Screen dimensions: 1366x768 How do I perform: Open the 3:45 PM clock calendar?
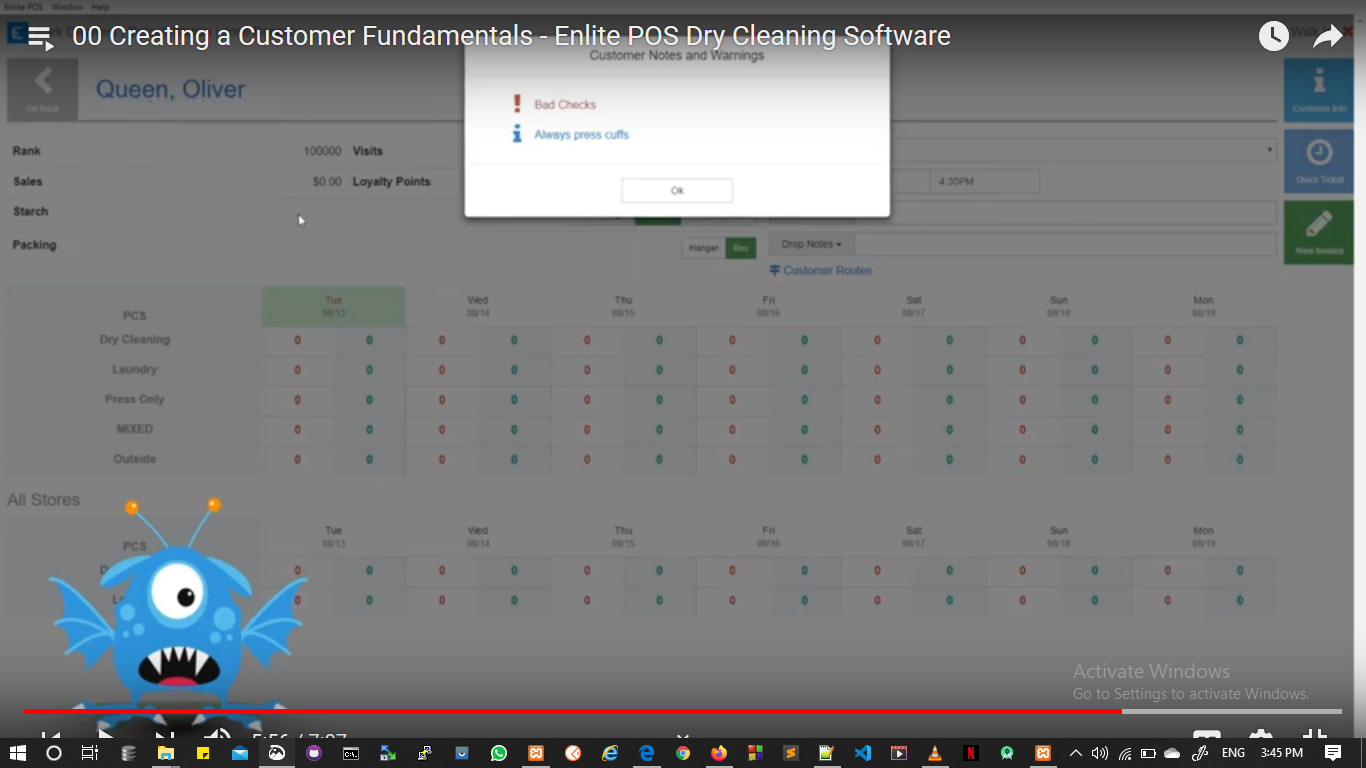(1282, 753)
